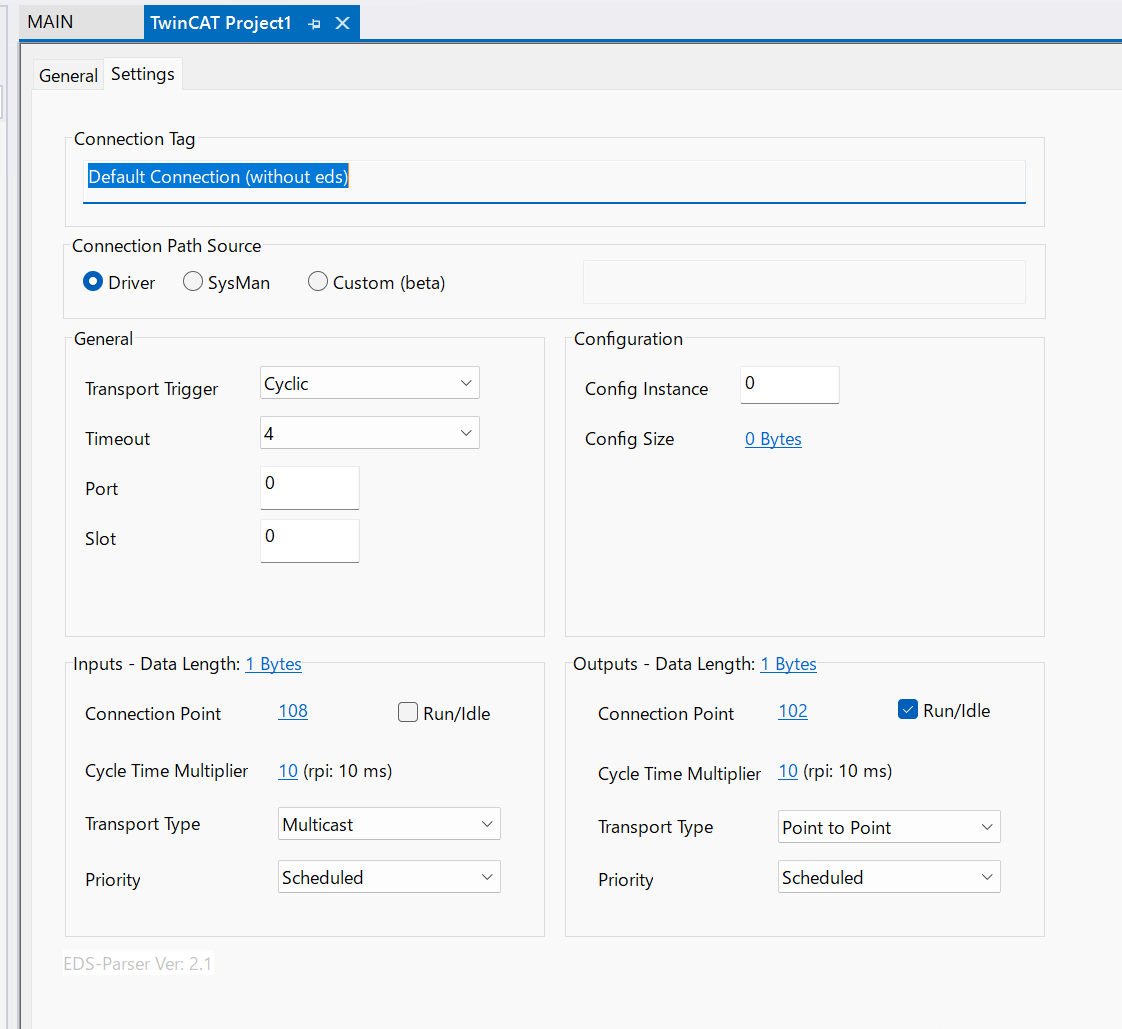Screen dimensions: 1122x1029
Task: Pin the TwinCAT Project1 tab
Action: point(314,23)
